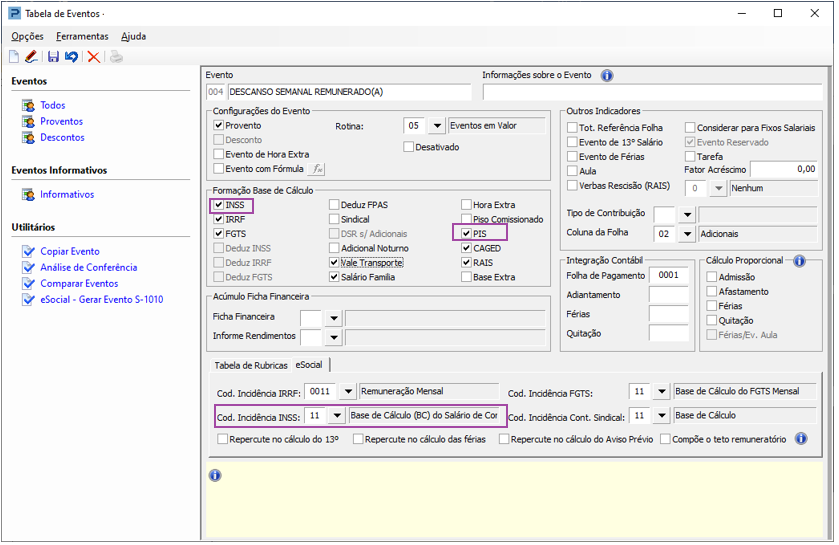
Task: Click the Adiantamento input field
Action: 668,295
